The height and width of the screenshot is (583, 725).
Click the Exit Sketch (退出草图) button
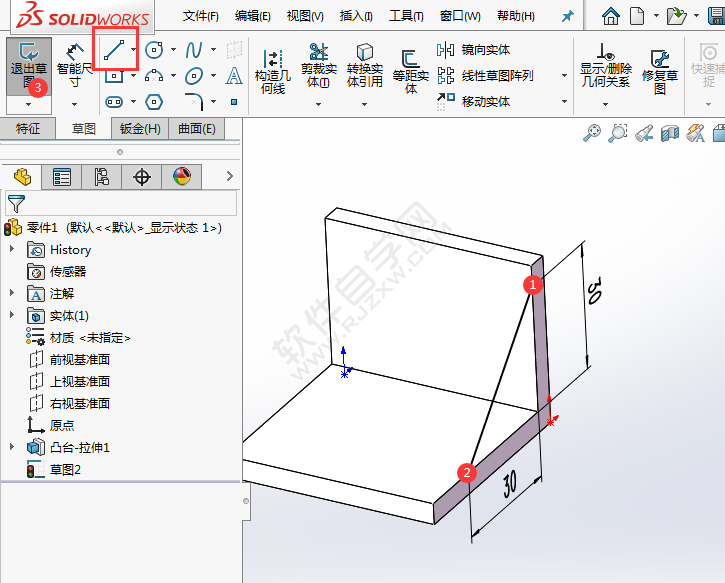tap(29, 66)
